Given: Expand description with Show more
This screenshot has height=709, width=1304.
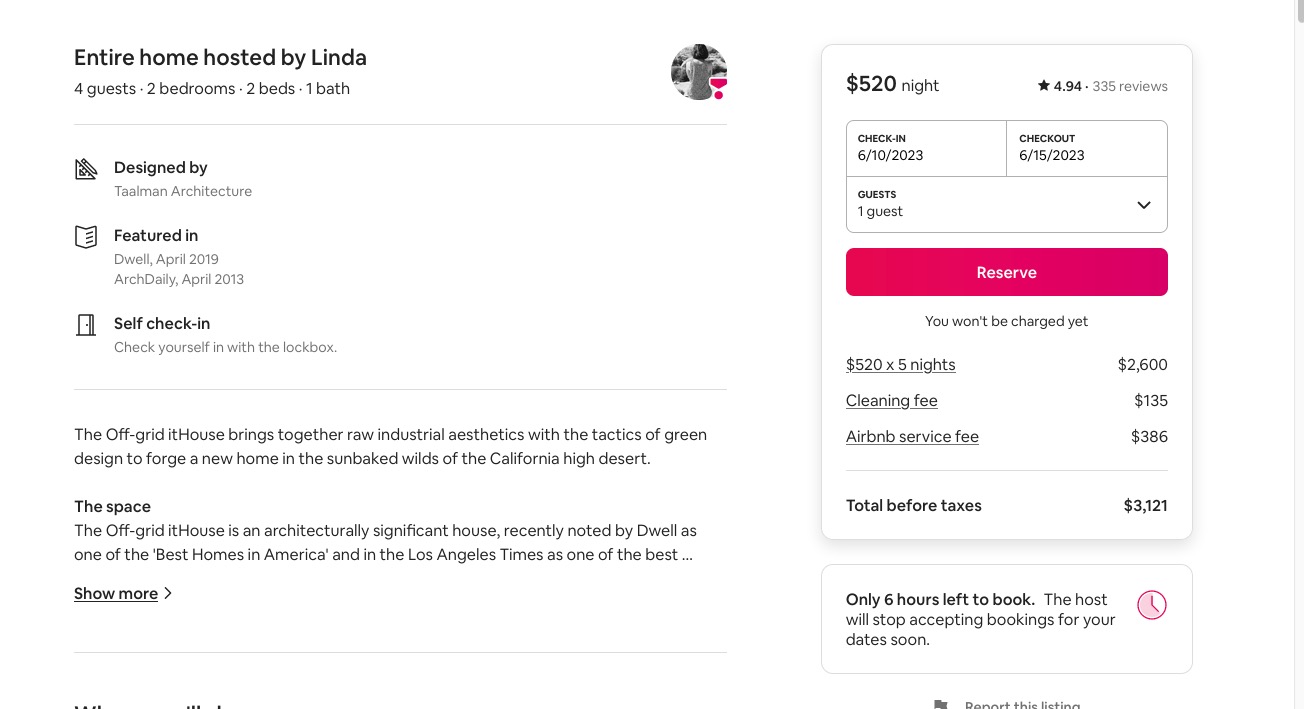Looking at the screenshot, I should 116,594.
